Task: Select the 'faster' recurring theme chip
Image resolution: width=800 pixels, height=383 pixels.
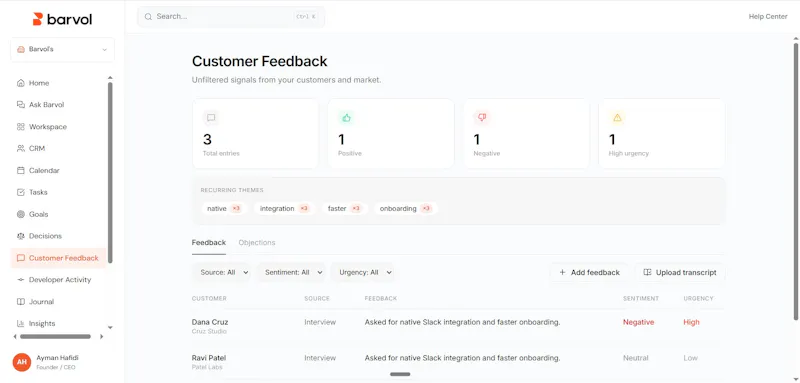Action: (344, 209)
